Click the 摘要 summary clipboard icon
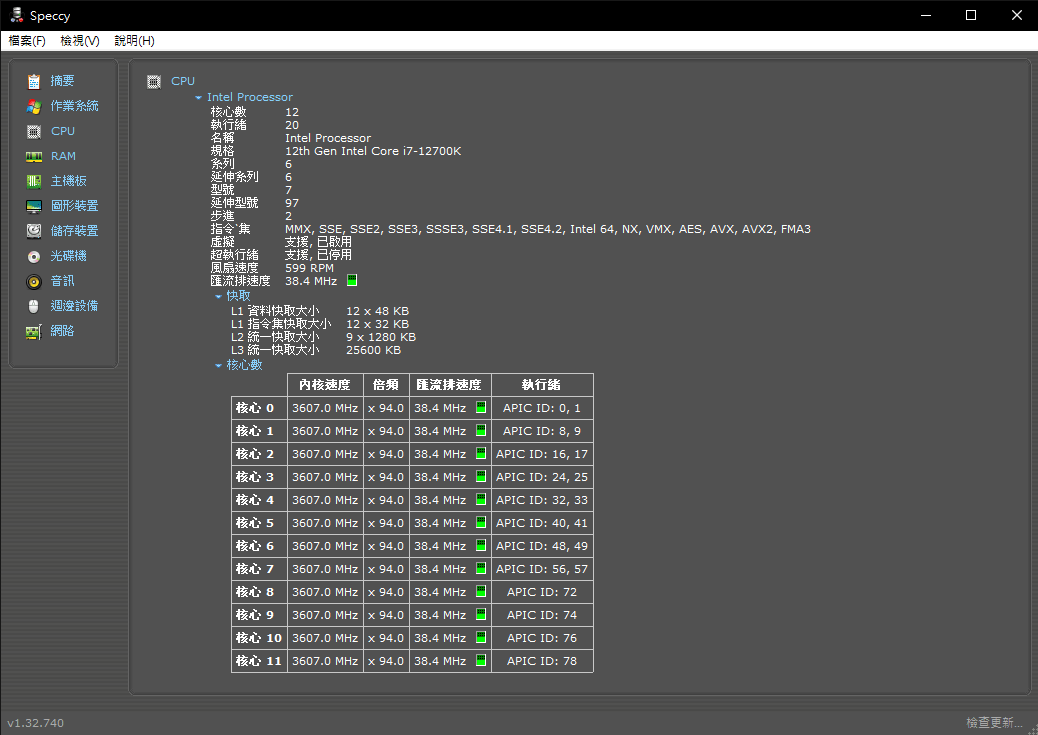This screenshot has width=1038, height=735. [34, 81]
